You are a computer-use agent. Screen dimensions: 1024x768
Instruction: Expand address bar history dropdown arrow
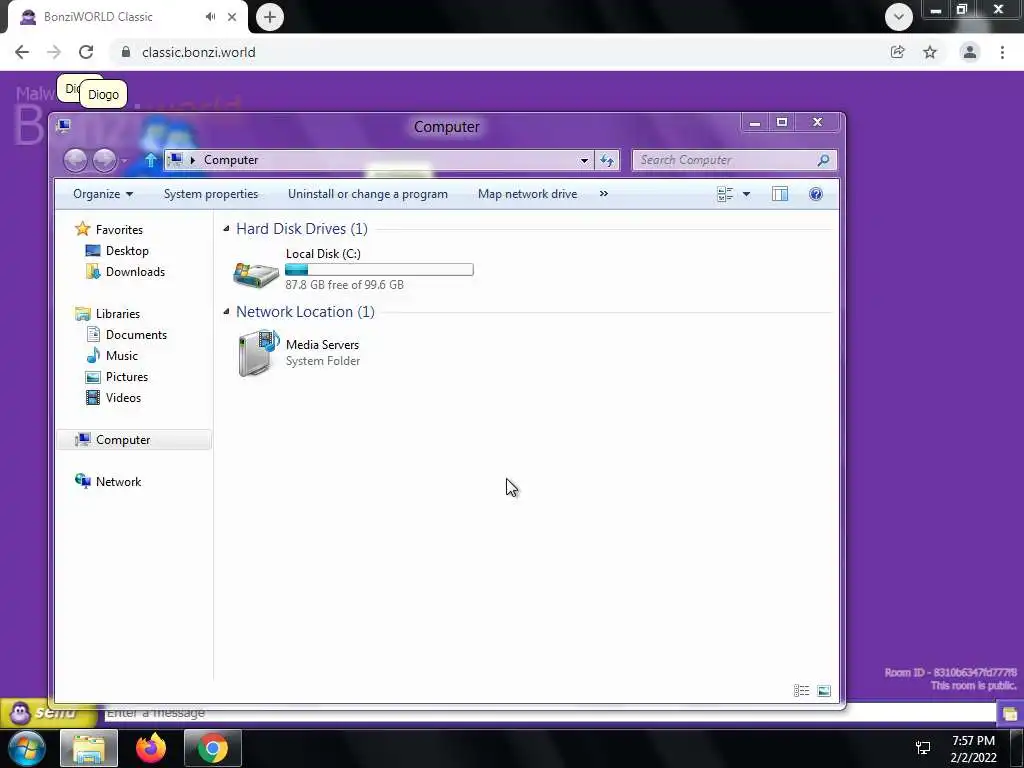click(x=584, y=160)
